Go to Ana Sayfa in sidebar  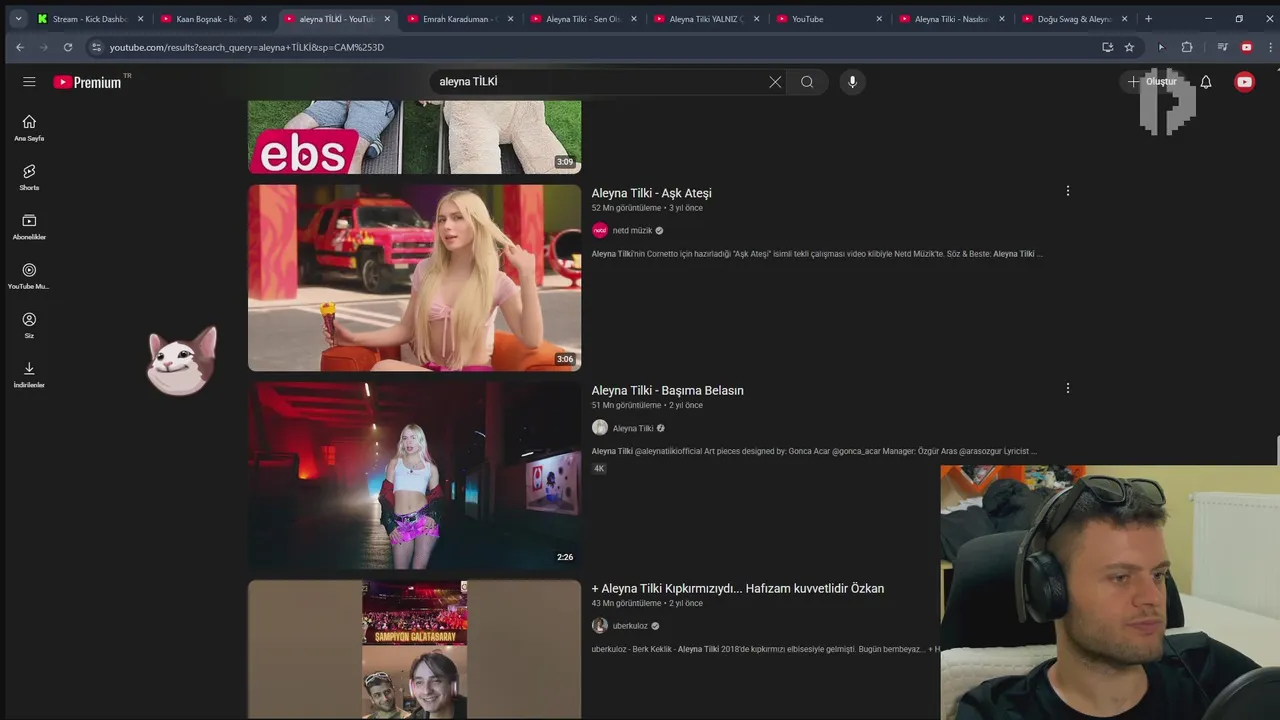pyautogui.click(x=29, y=128)
